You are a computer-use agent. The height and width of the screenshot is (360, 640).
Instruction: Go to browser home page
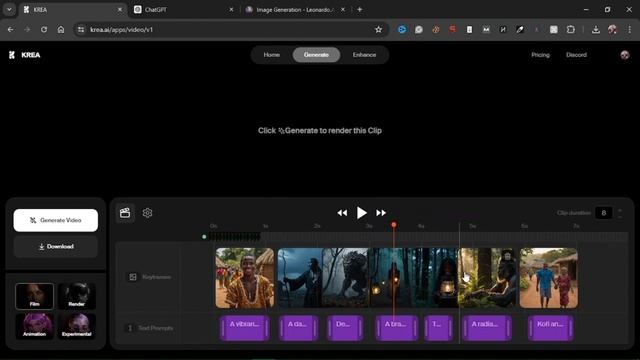coord(61,29)
